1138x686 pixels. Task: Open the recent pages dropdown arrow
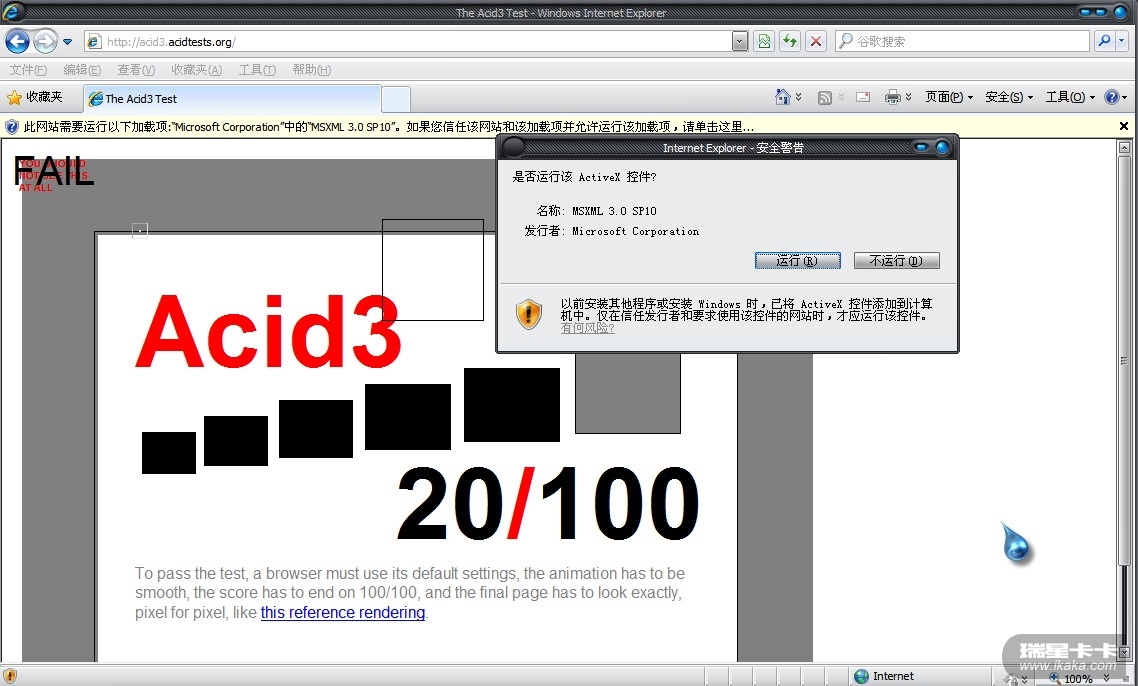point(67,42)
